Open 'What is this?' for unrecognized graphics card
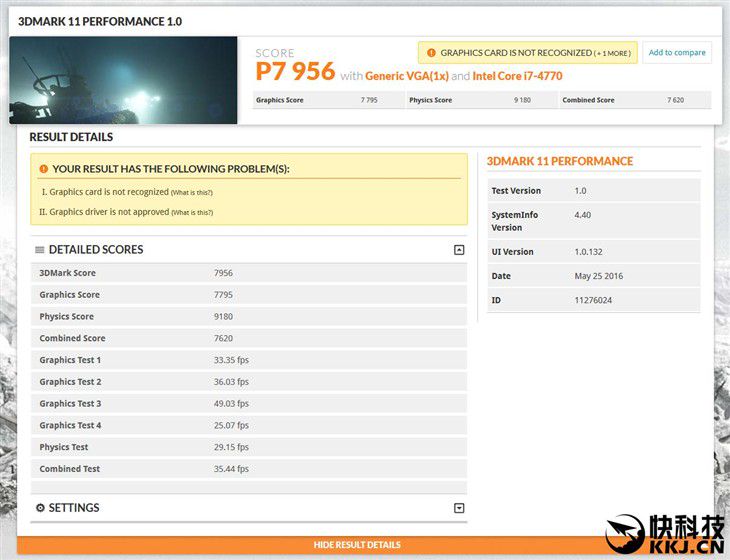Viewport: 730px width, 560px height. pyautogui.click(x=191, y=193)
